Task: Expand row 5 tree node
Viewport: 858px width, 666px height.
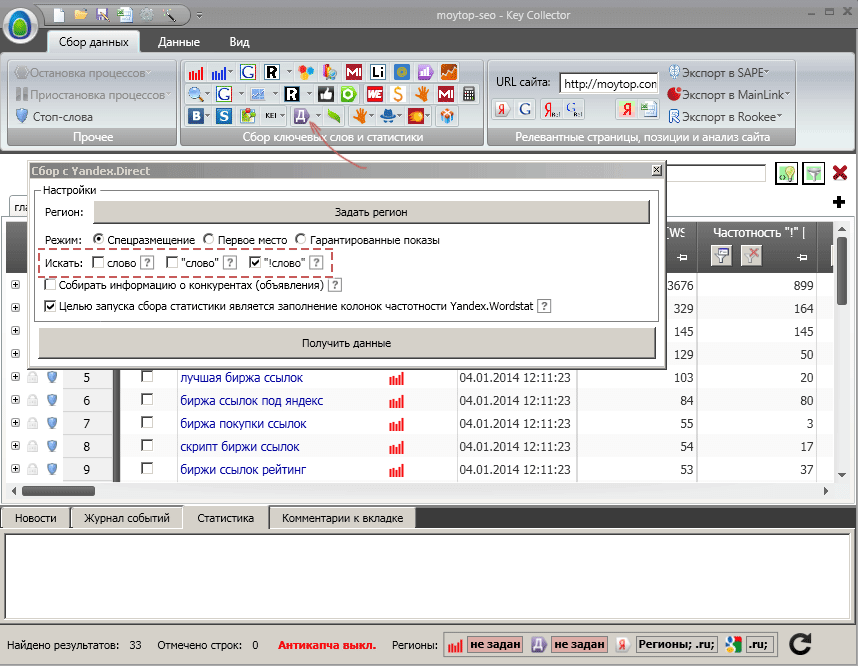Action: (x=15, y=377)
